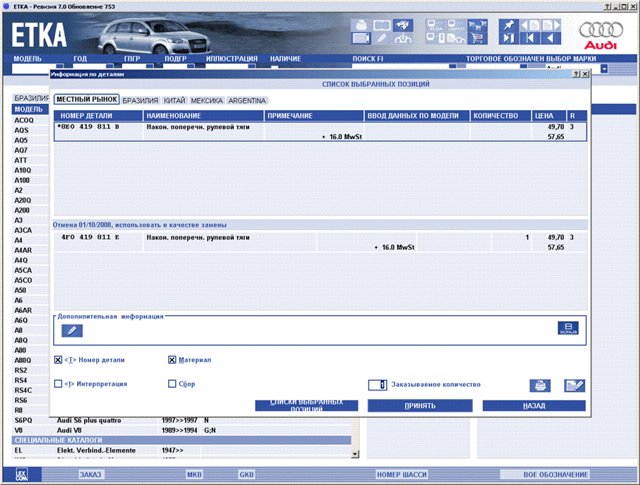Open ЗАКАЗ in the bottom bar
The width and height of the screenshot is (640, 485).
click(90, 474)
